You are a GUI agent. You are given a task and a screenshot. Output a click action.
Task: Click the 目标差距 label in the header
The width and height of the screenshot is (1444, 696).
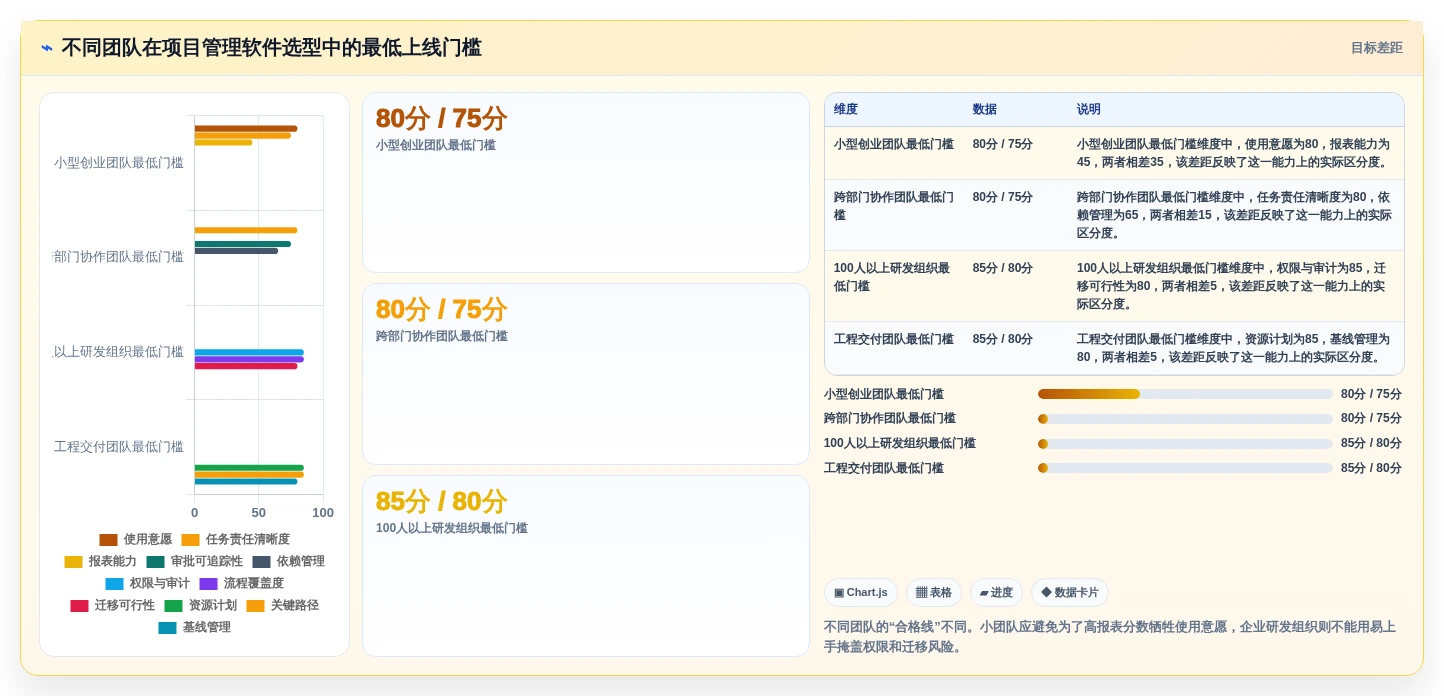[1376, 48]
